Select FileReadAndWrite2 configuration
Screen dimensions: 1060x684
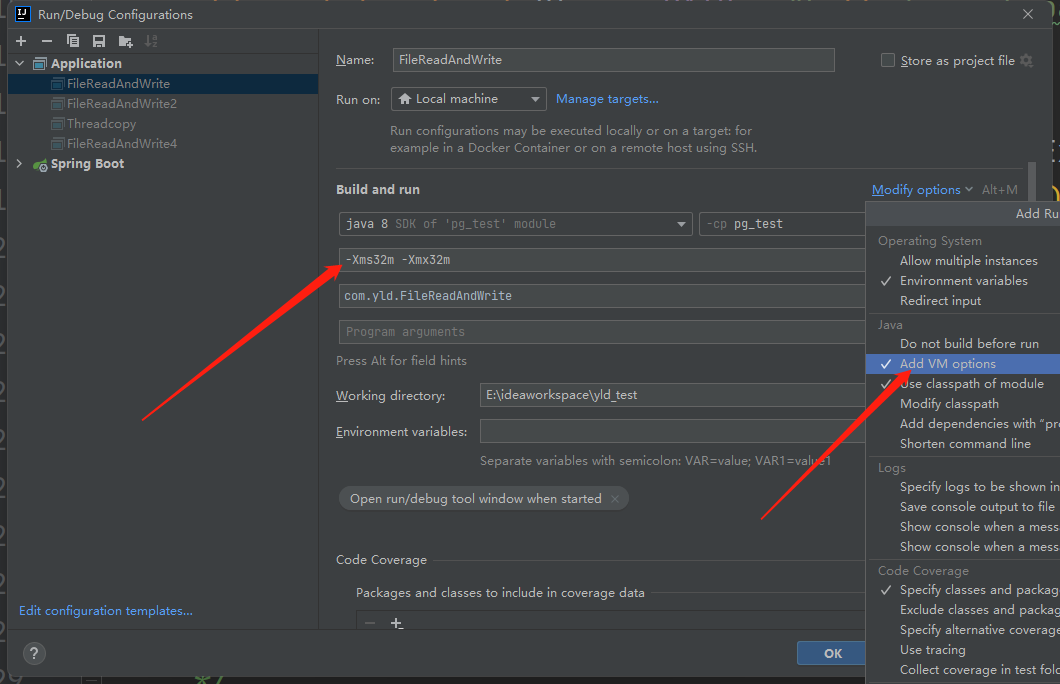[x=163, y=103]
